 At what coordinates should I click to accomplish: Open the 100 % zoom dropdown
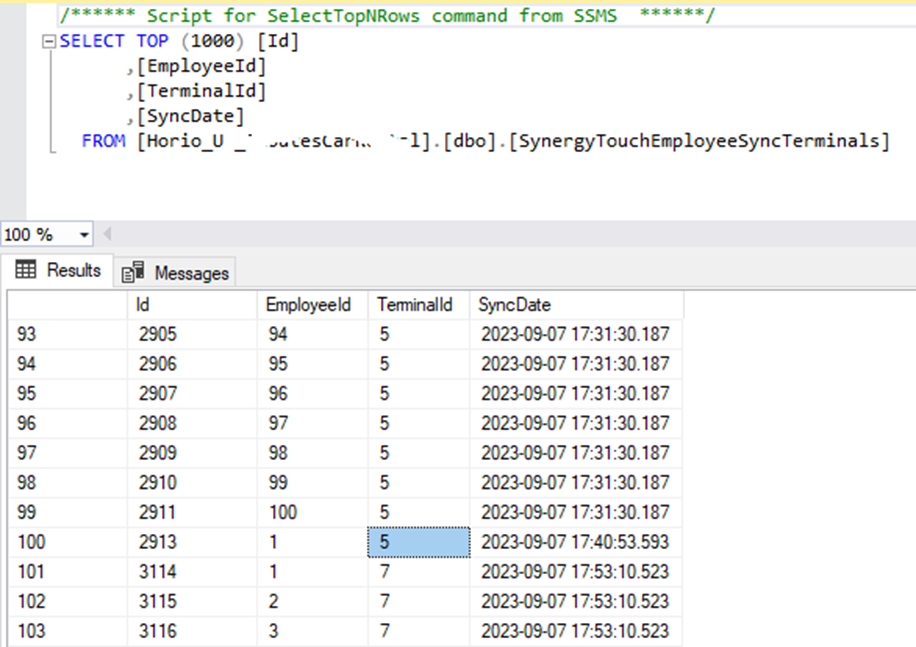point(84,235)
